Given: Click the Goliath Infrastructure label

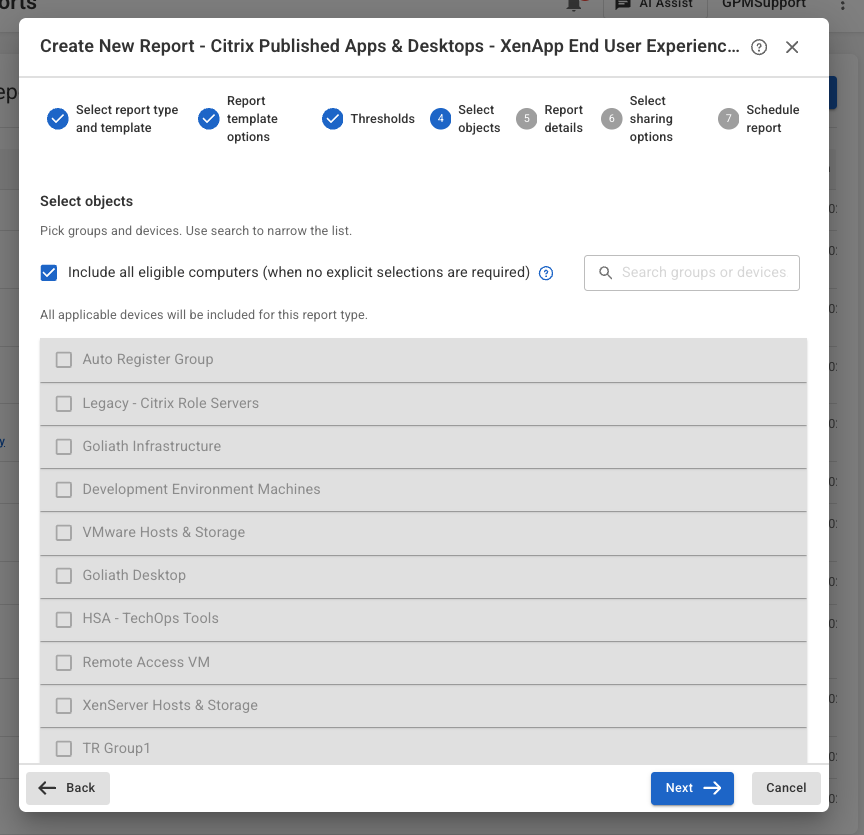Looking at the screenshot, I should click(152, 446).
